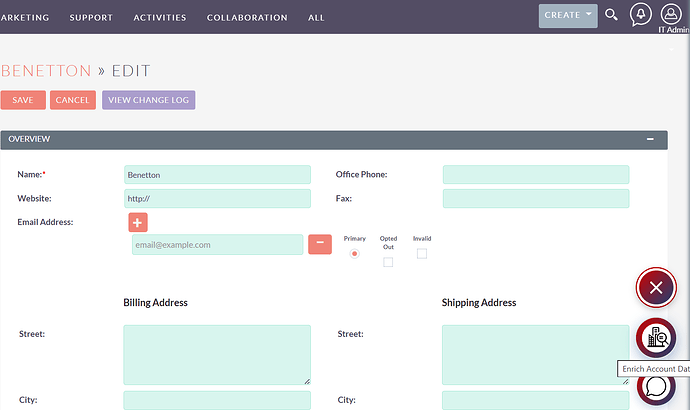Follow the Benetton breadcrumb link
The image size is (690, 410).
pyautogui.click(x=46, y=71)
